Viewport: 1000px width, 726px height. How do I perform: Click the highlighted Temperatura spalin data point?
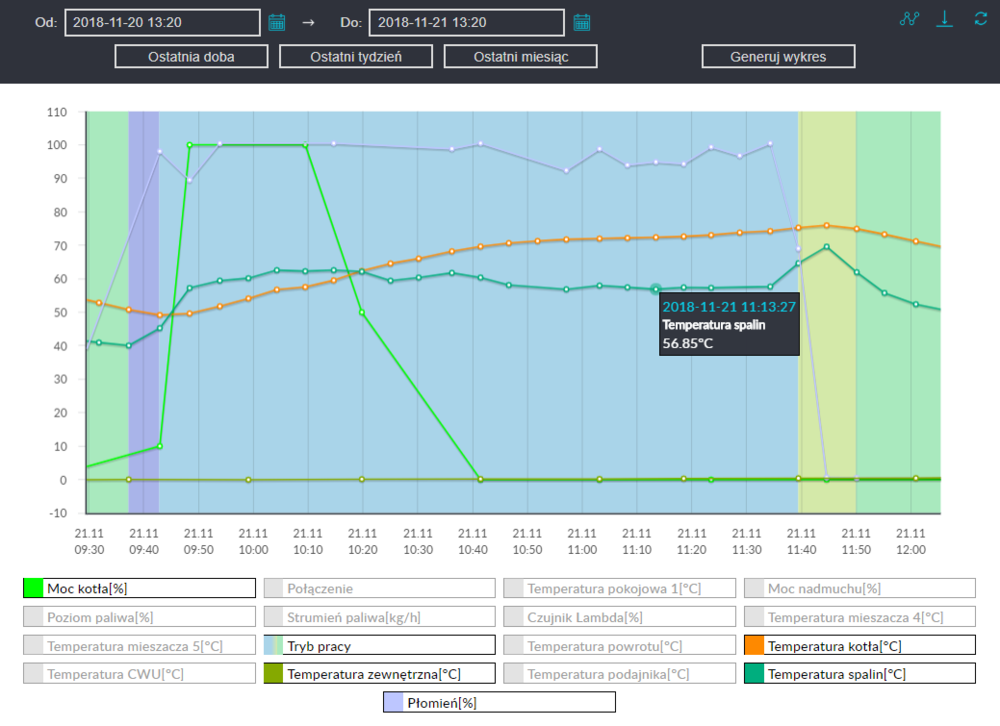click(x=656, y=289)
